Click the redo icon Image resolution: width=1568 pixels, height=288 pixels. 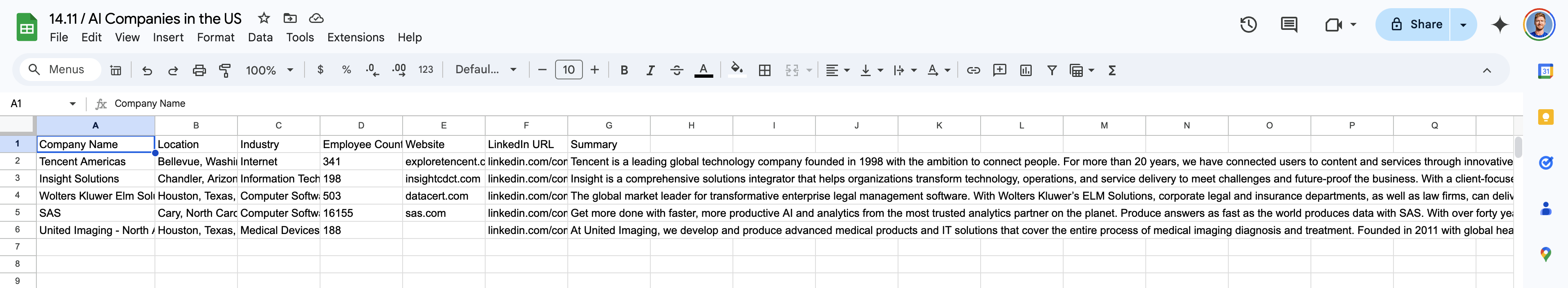(x=173, y=70)
